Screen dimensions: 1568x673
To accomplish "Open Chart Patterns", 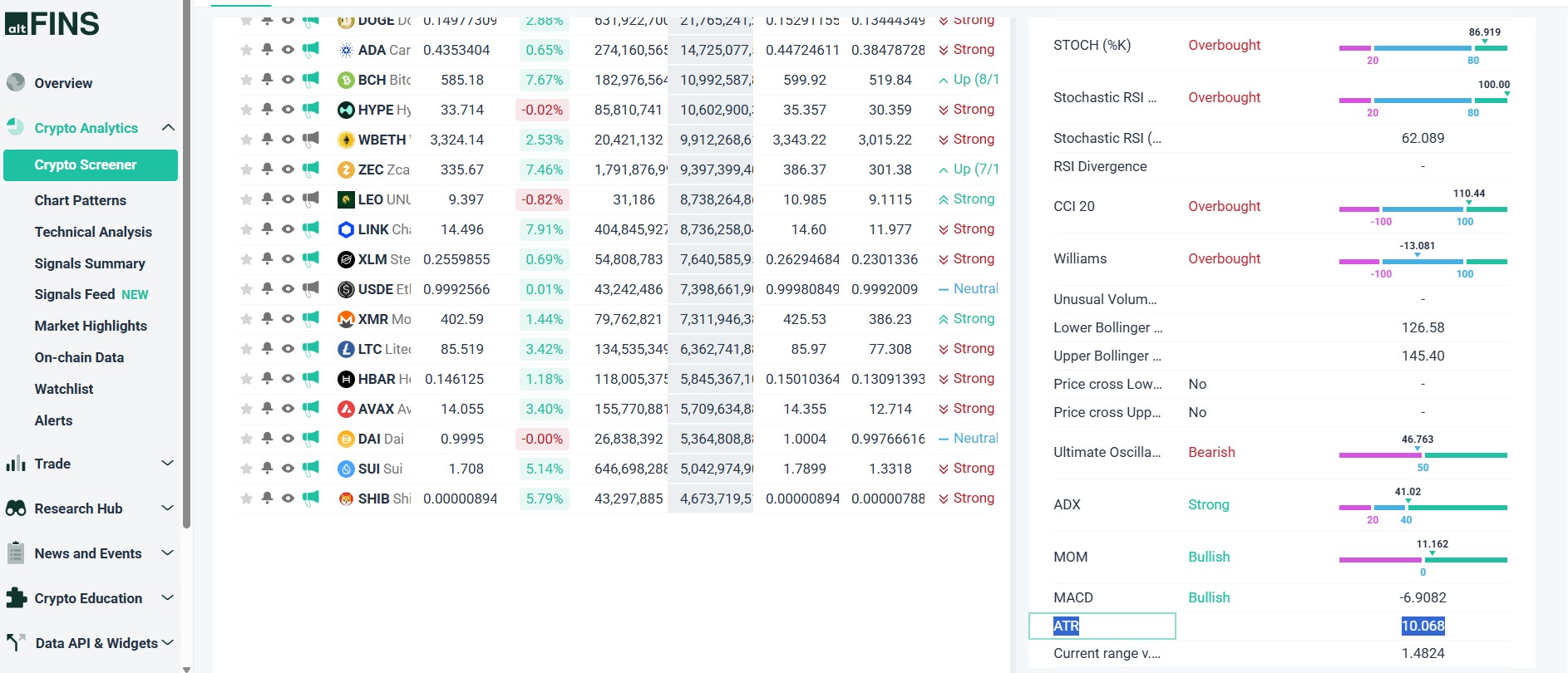I will click(81, 200).
